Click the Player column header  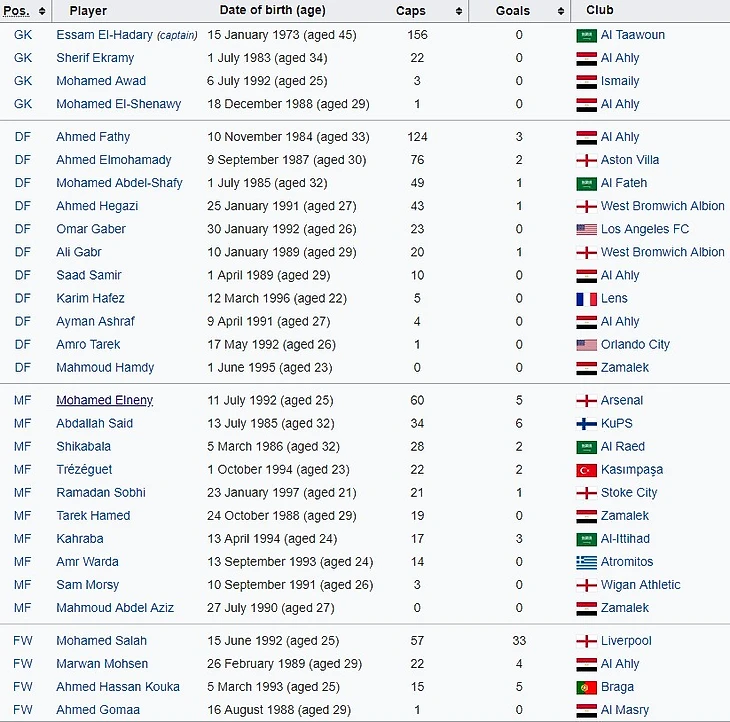(x=88, y=11)
